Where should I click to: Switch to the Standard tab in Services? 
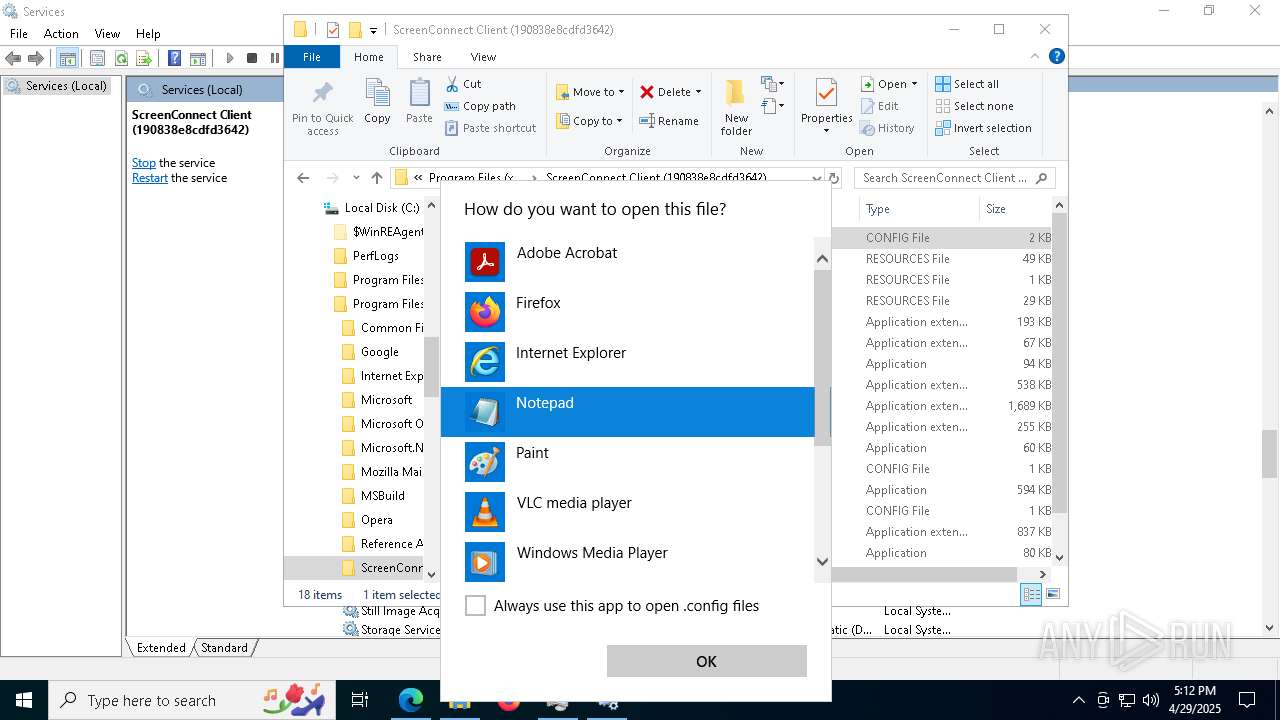(224, 648)
